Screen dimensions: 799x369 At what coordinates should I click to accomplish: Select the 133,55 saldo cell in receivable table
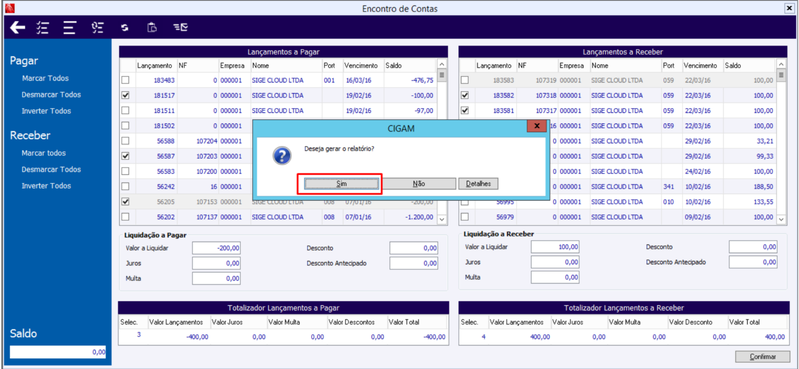coord(764,202)
